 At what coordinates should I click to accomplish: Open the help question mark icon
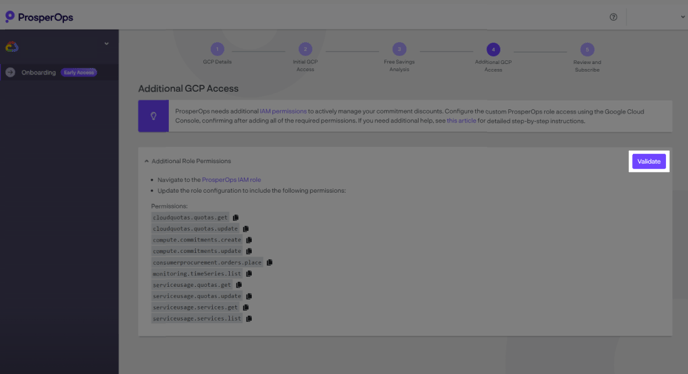click(613, 17)
